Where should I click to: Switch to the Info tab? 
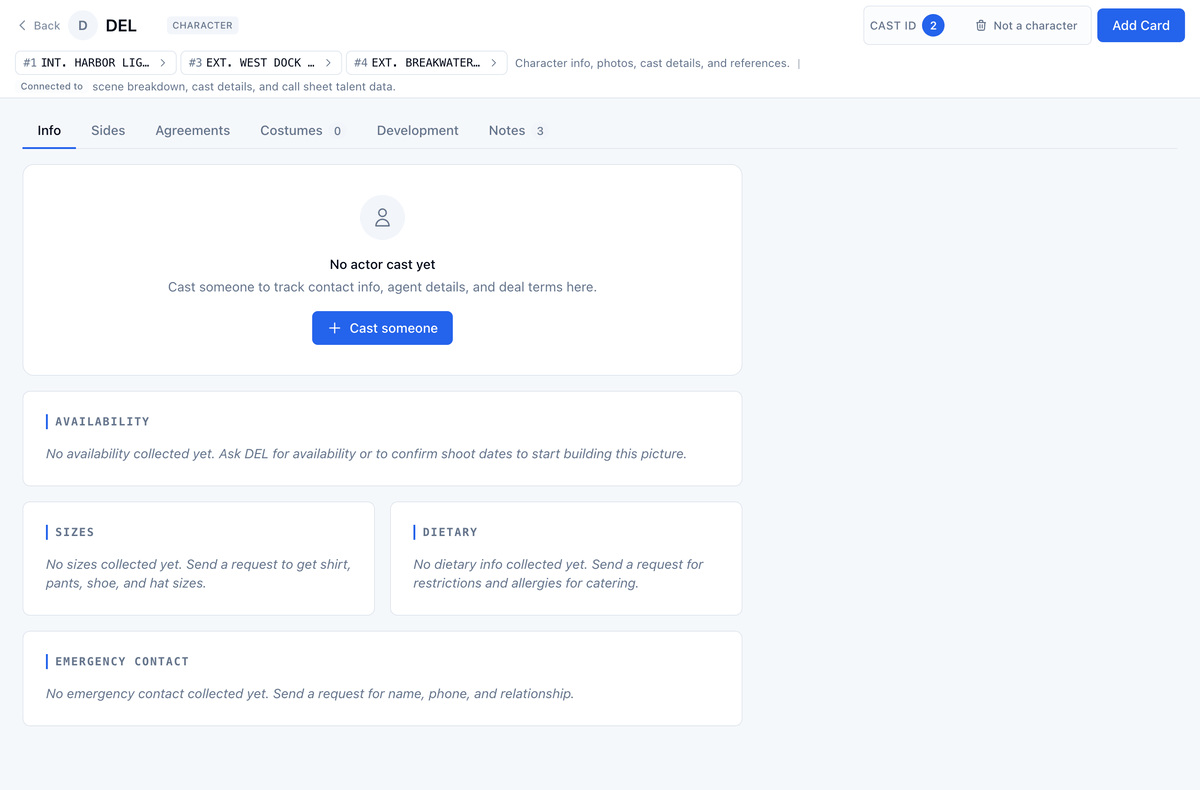tap(49, 131)
